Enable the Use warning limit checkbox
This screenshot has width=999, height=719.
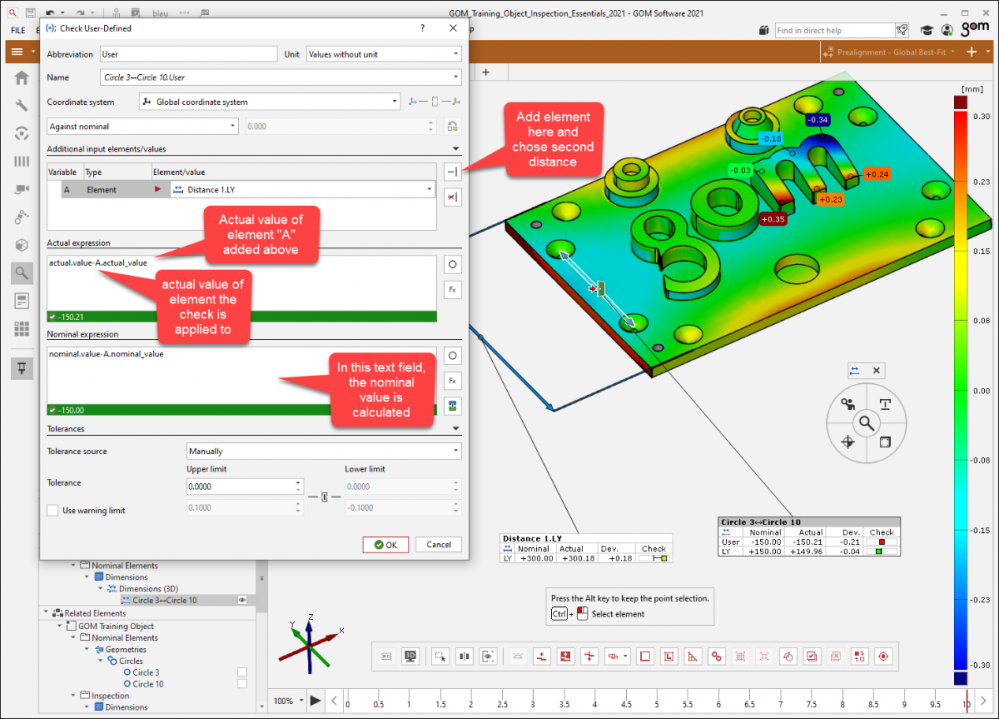(53, 510)
